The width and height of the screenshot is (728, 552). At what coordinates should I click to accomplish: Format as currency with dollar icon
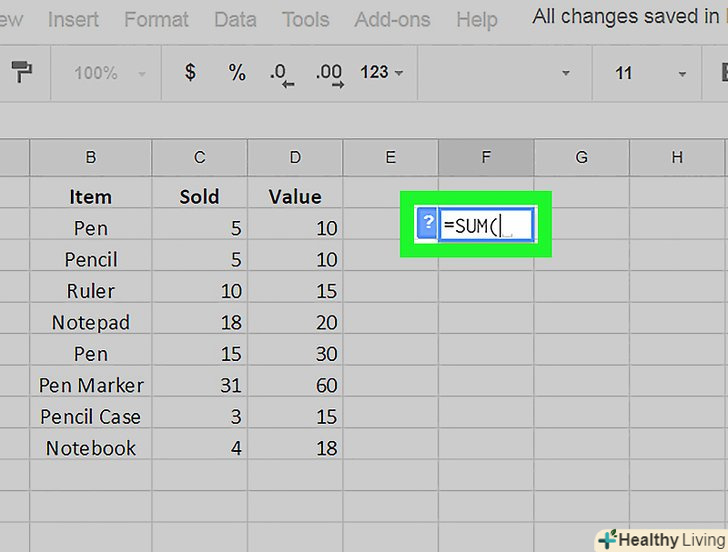point(190,73)
